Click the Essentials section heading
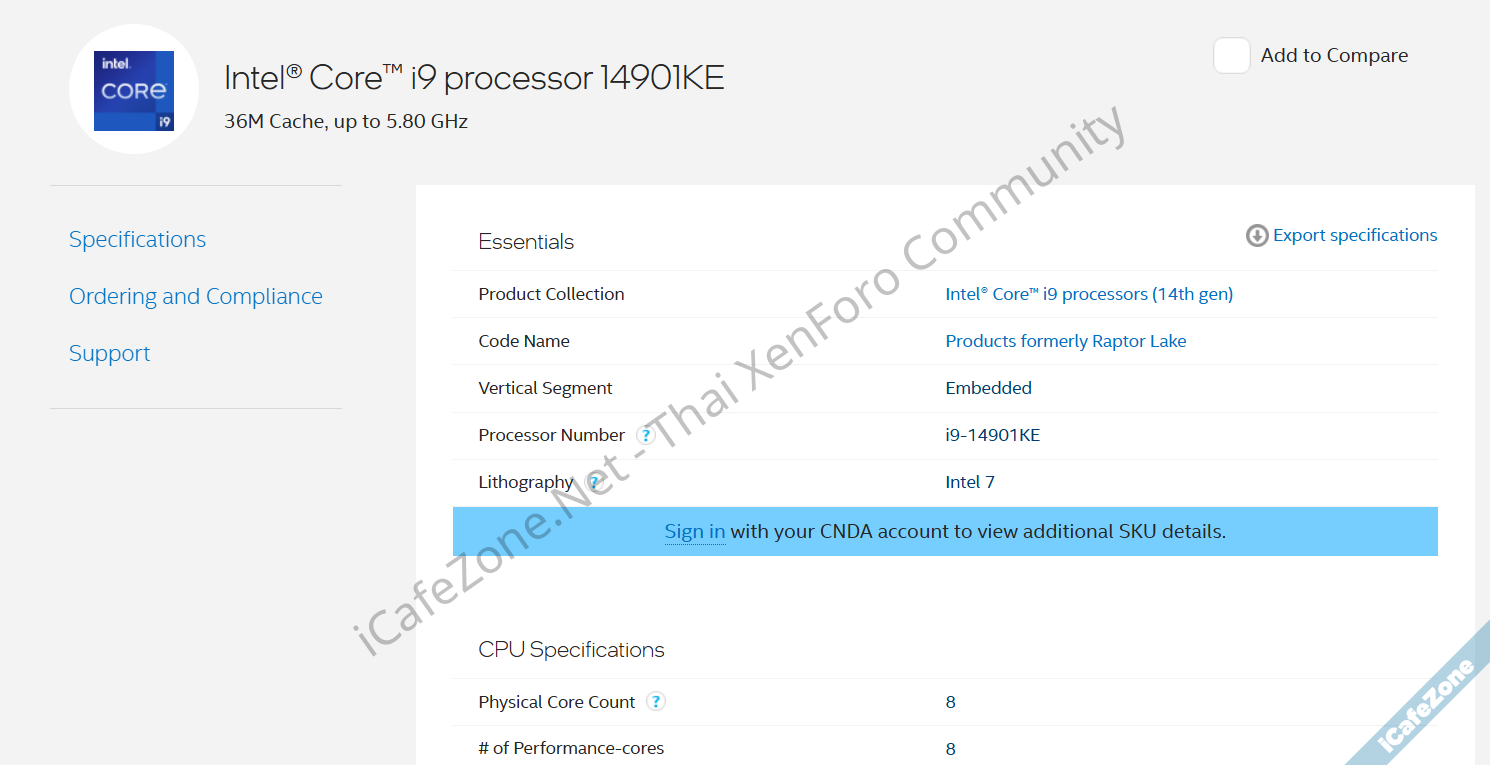Image resolution: width=1490 pixels, height=765 pixels. point(526,242)
